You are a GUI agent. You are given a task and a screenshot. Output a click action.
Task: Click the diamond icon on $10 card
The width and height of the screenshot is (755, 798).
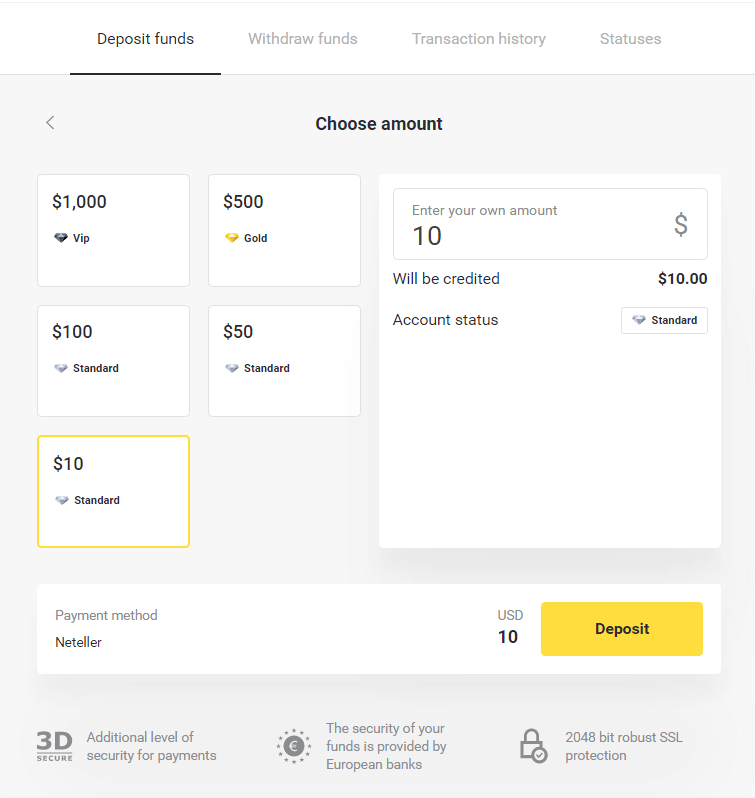click(62, 500)
